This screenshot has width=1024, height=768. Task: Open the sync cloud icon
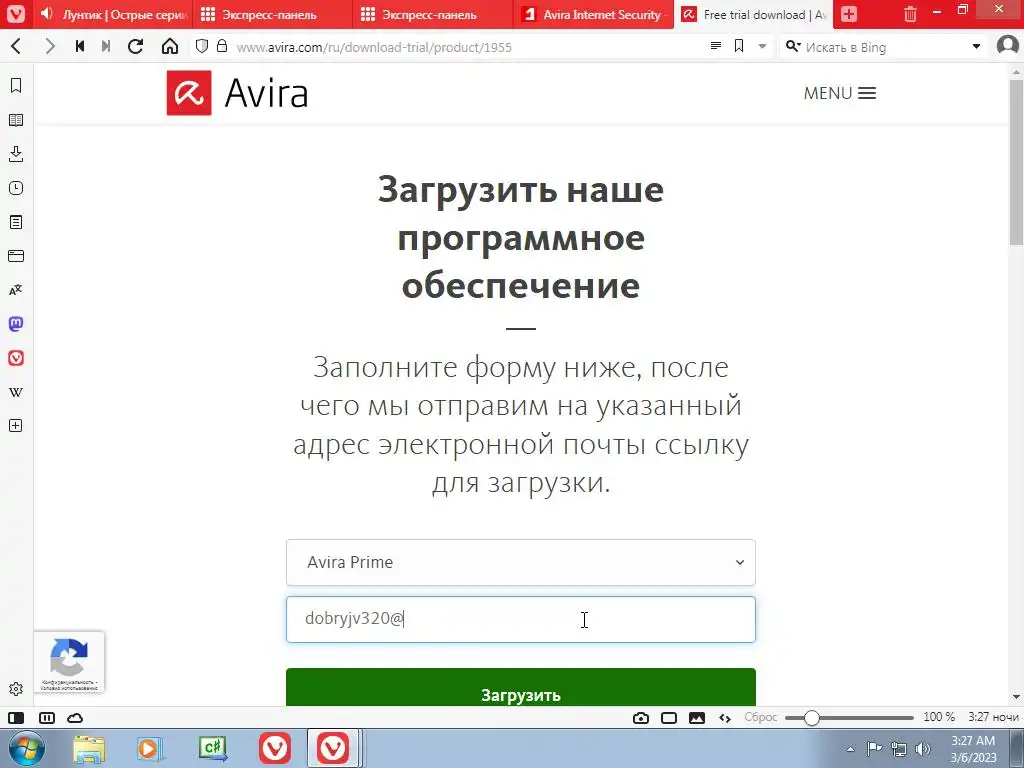pos(75,718)
